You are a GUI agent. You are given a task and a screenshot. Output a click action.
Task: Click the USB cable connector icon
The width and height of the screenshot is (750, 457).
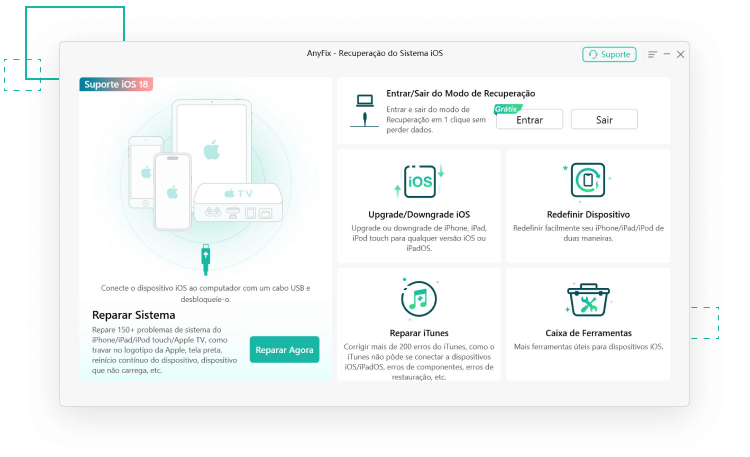[x=206, y=259]
